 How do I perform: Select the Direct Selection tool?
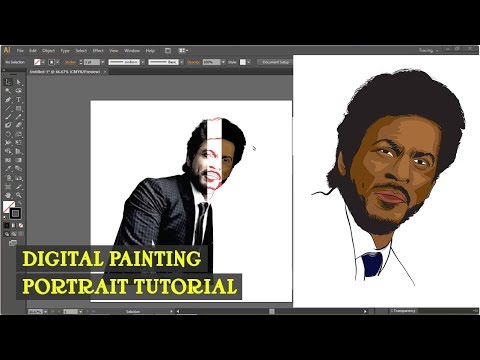coord(19,82)
